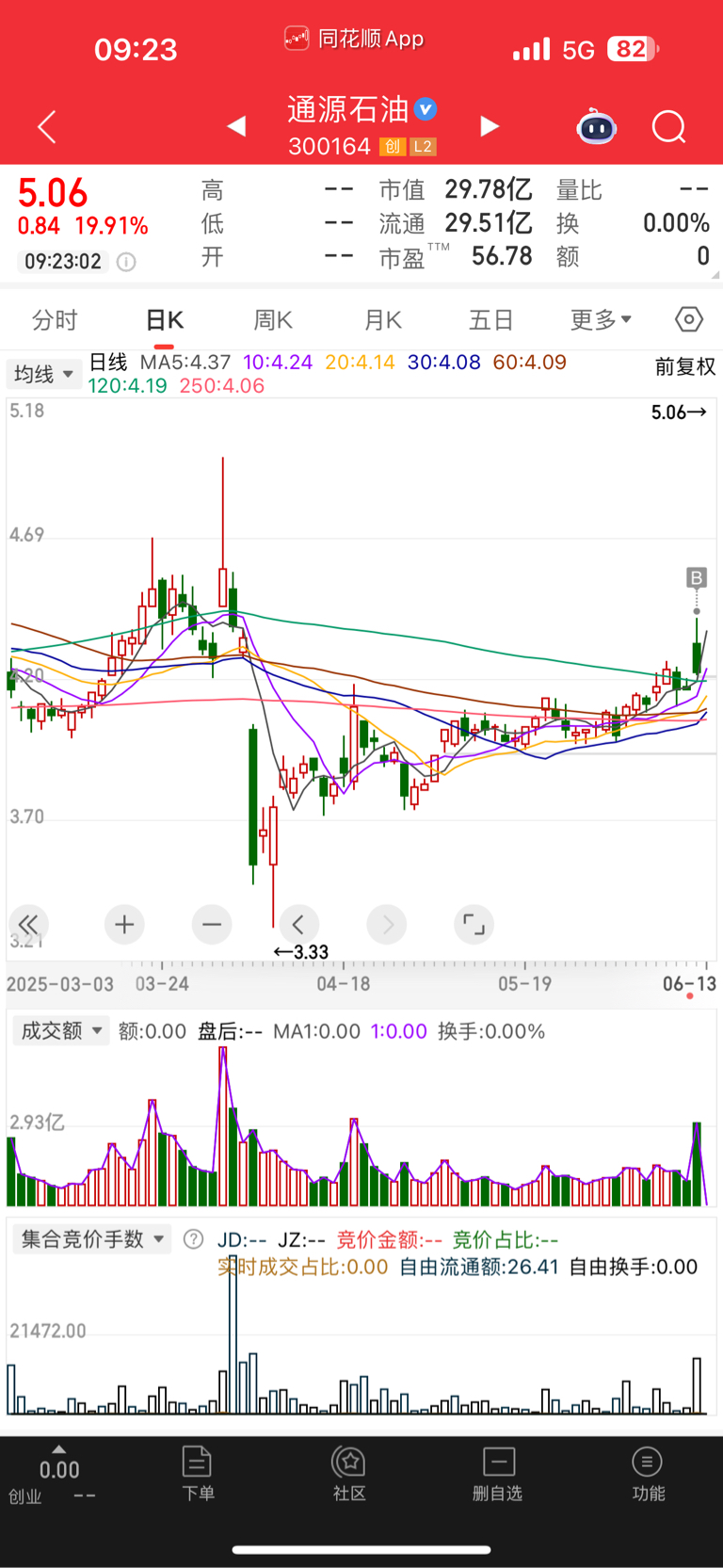
Task: Shift the chart right with the chevron button
Action: tap(387, 925)
